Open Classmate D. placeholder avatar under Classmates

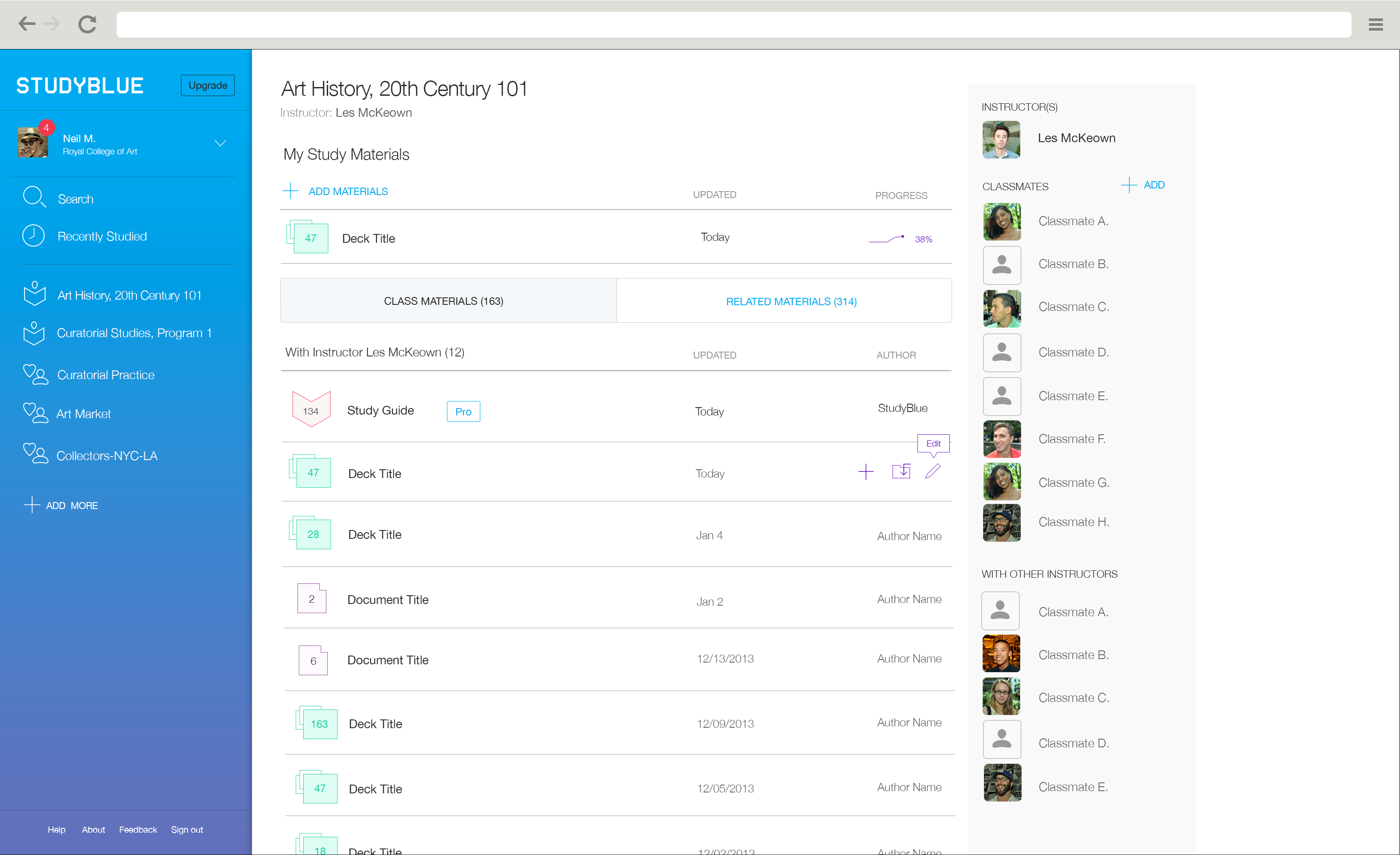[1002, 353]
